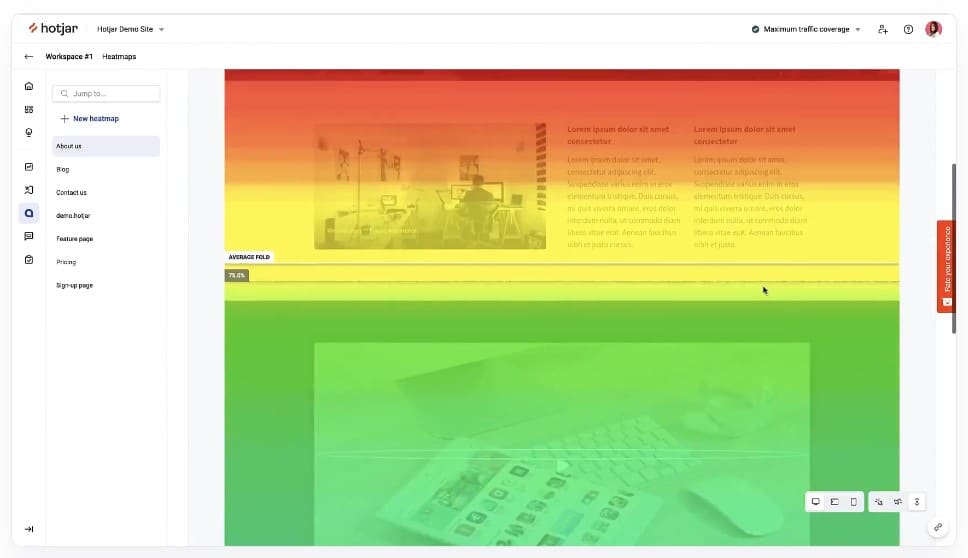Expand the sidebar with the arrow icon
Image resolution: width=968 pixels, height=558 pixels.
click(29, 529)
